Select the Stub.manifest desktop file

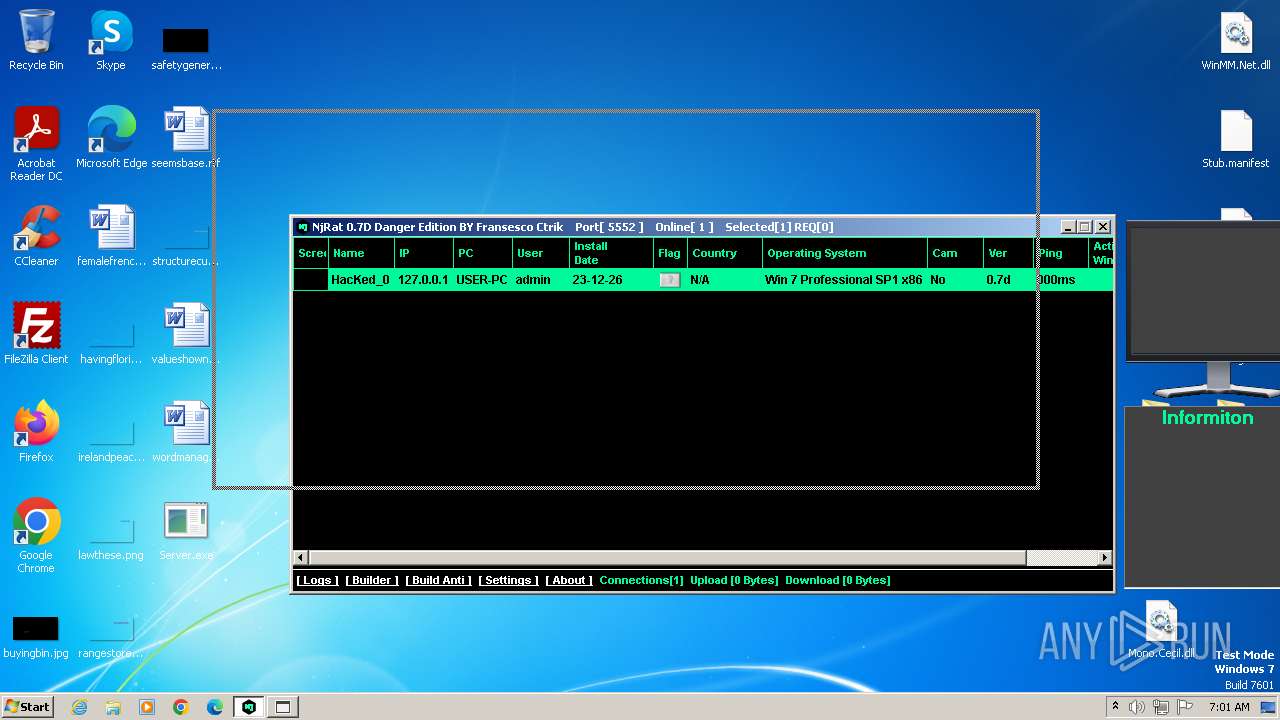pyautogui.click(x=1236, y=138)
